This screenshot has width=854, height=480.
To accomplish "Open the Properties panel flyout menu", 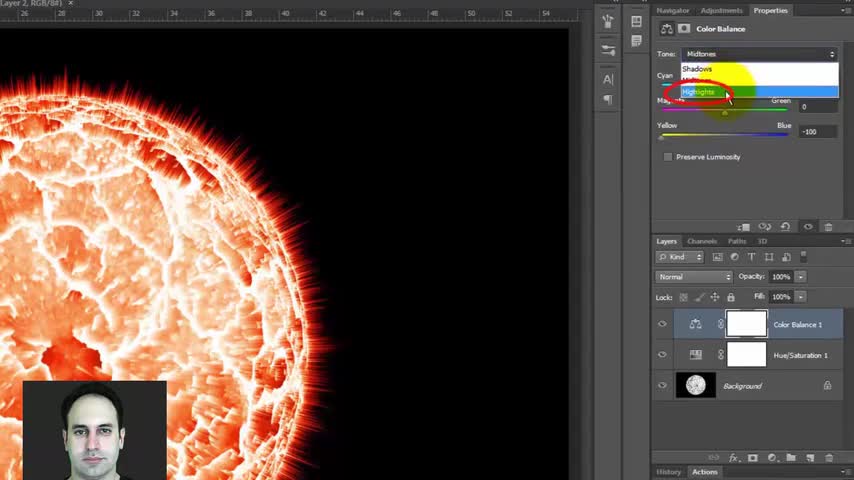I will (844, 10).
